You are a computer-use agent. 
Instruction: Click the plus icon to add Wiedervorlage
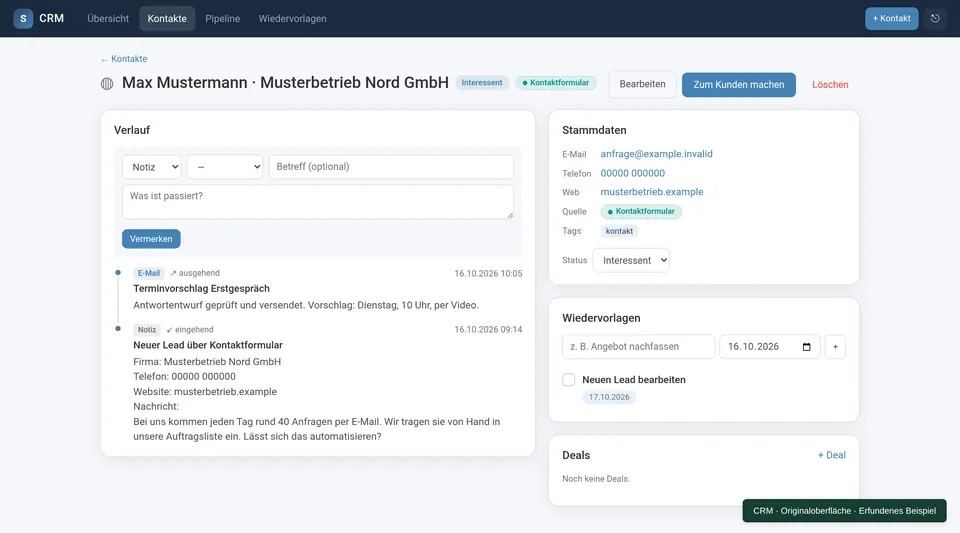pyautogui.click(x=835, y=347)
